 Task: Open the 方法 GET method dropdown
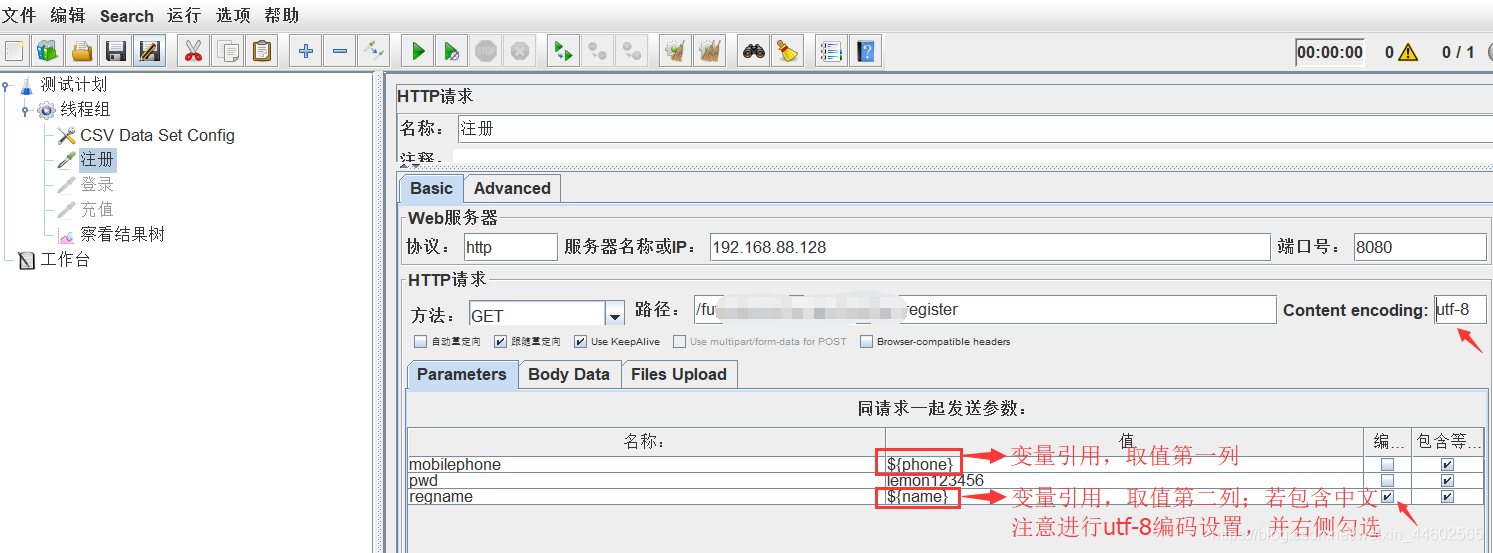614,314
